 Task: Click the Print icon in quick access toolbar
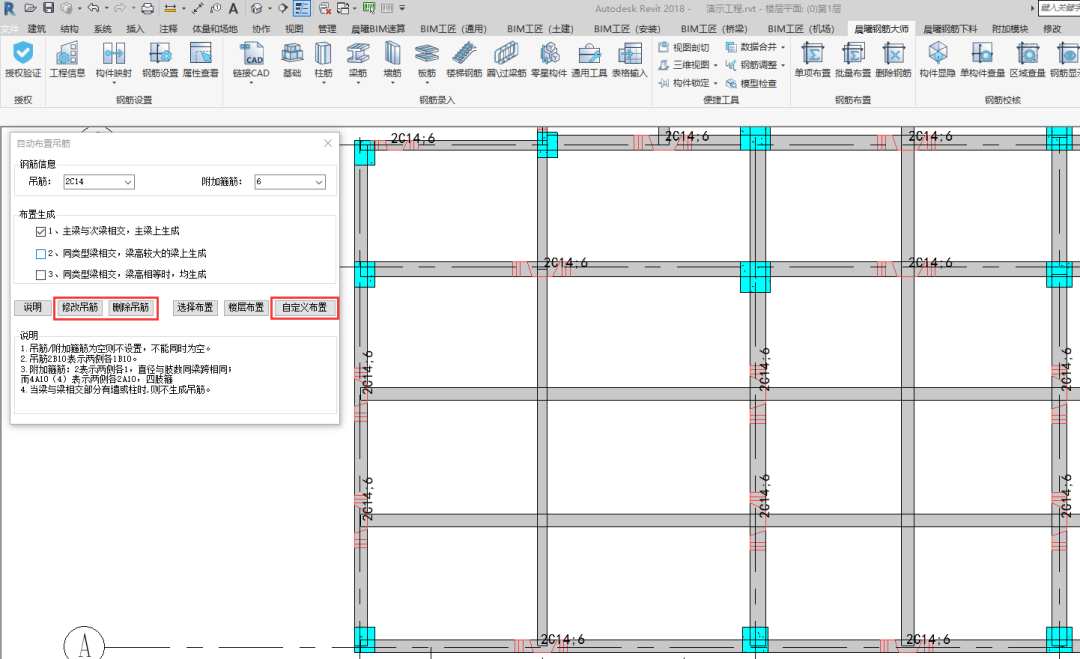[x=147, y=8]
